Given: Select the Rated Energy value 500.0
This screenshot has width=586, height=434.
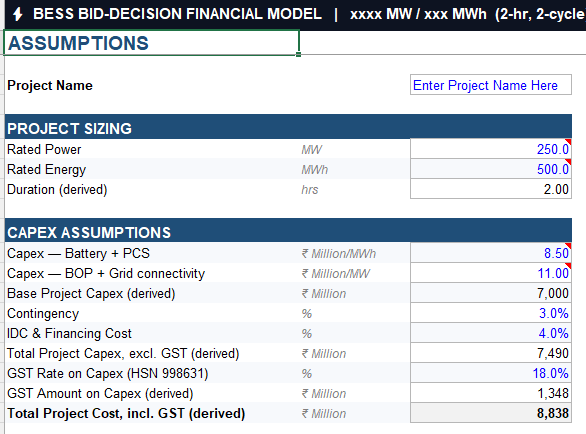Looking at the screenshot, I should coord(491,169).
